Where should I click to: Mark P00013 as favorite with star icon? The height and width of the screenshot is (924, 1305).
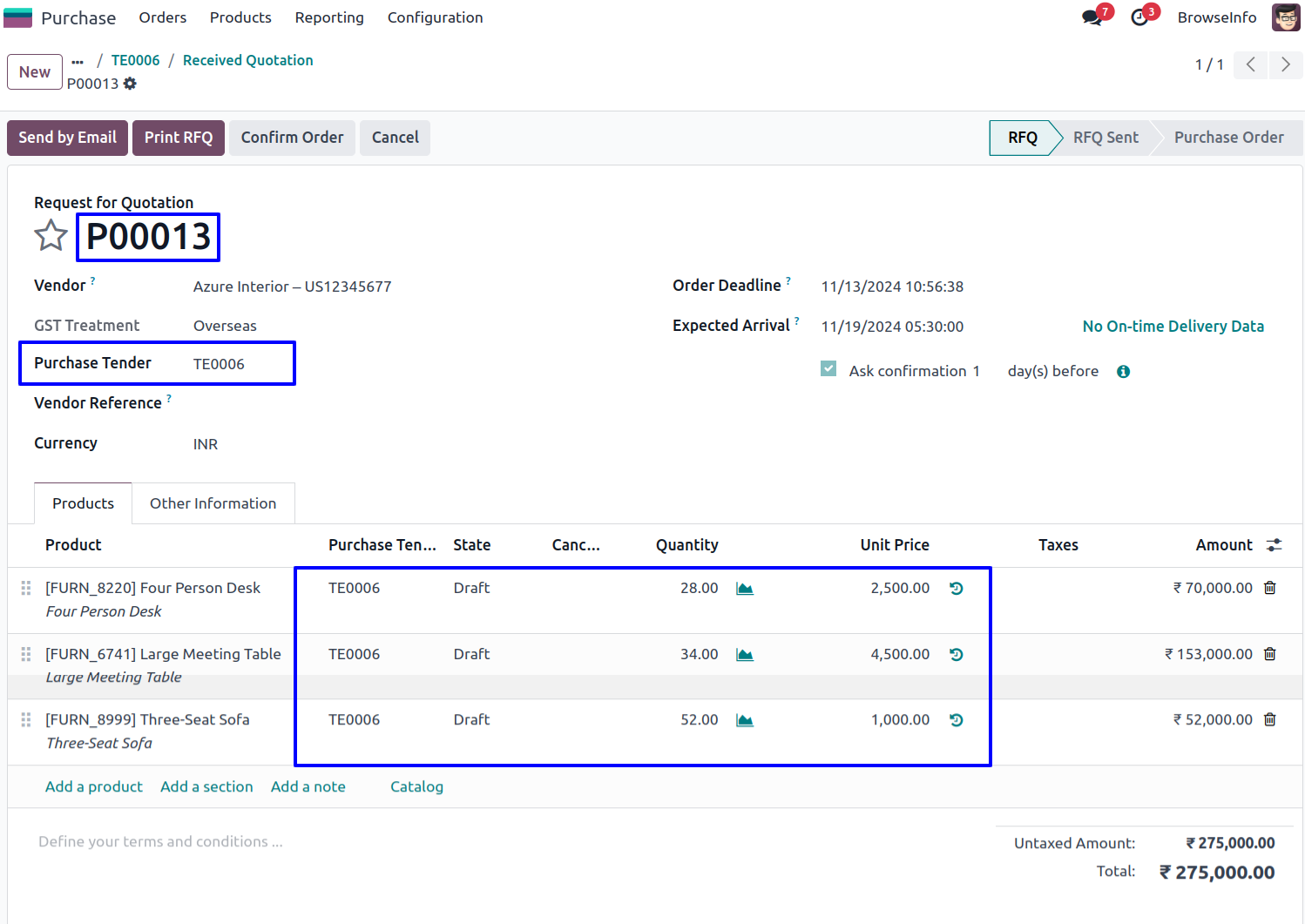point(51,236)
